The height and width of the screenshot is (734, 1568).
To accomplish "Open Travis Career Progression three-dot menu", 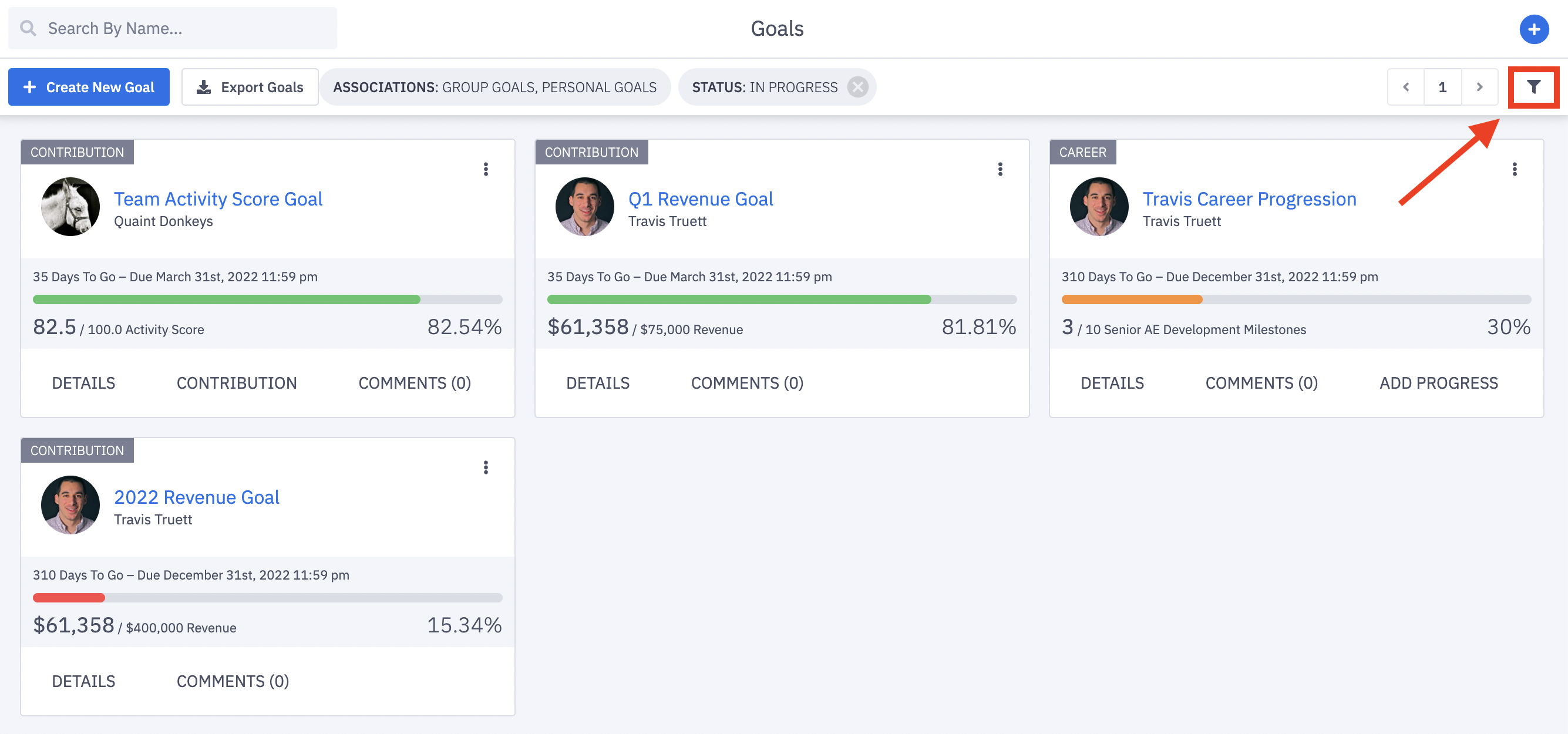I will 1515,169.
